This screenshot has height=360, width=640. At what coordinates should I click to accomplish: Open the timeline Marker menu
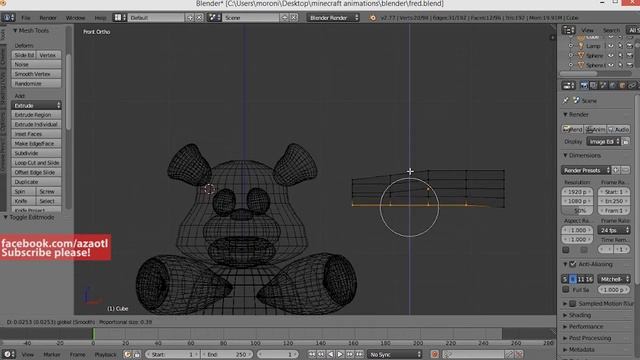coord(52,355)
